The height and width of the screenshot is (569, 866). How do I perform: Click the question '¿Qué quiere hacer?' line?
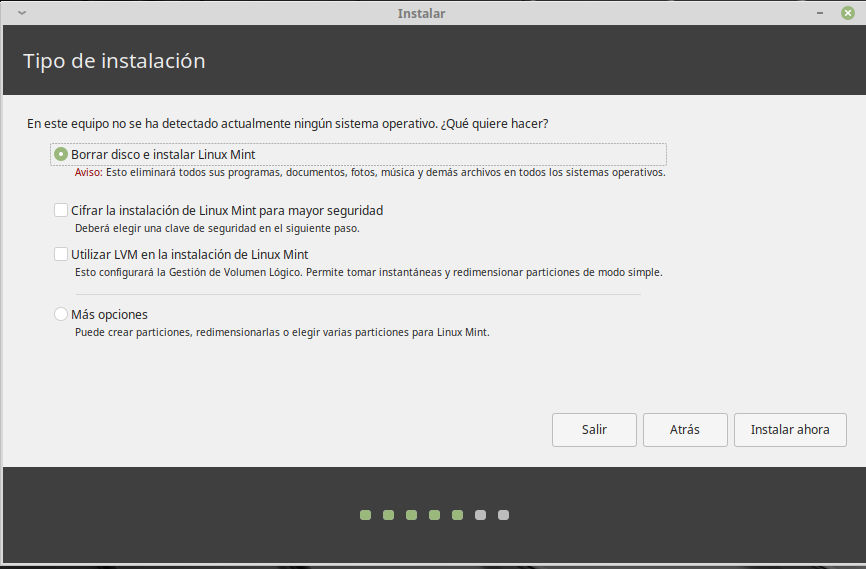pyautogui.click(x=288, y=124)
